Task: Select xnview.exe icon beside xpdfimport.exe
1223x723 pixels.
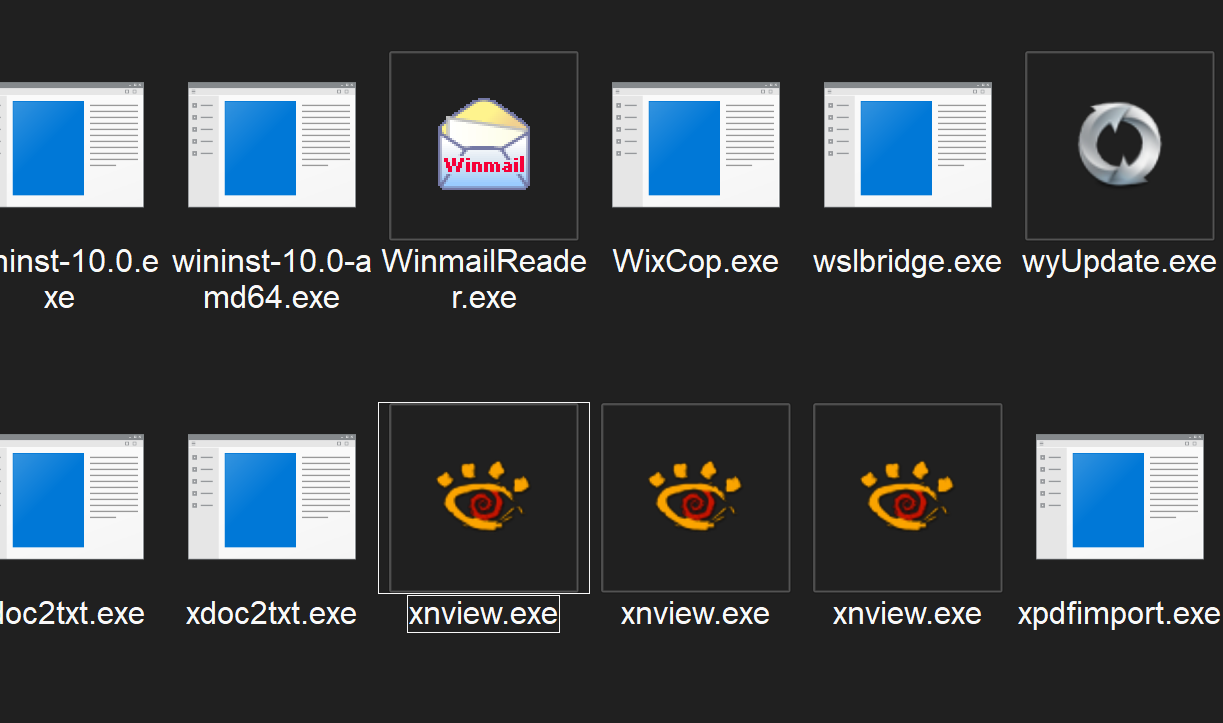Action: (x=907, y=497)
